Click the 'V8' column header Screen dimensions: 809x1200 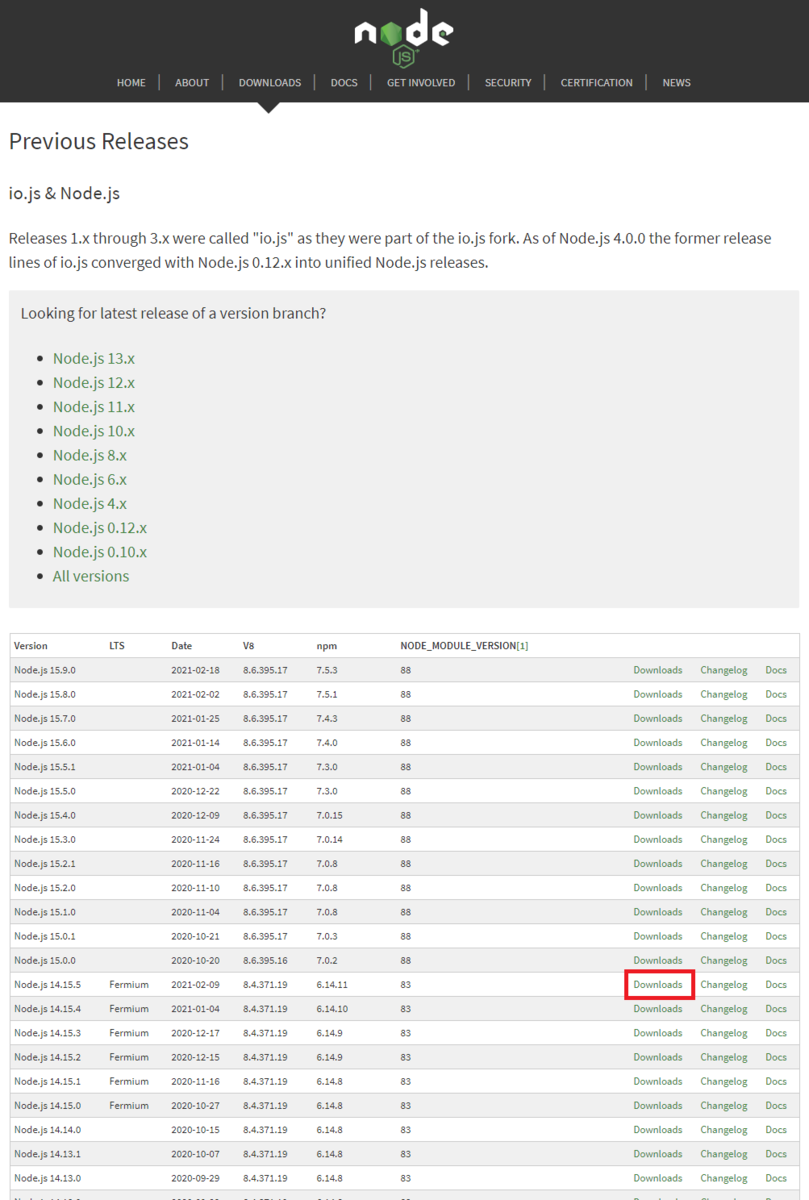(x=249, y=646)
